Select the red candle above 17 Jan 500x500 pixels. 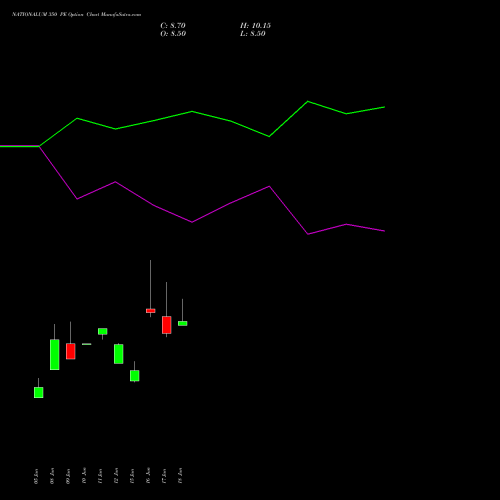point(166,325)
